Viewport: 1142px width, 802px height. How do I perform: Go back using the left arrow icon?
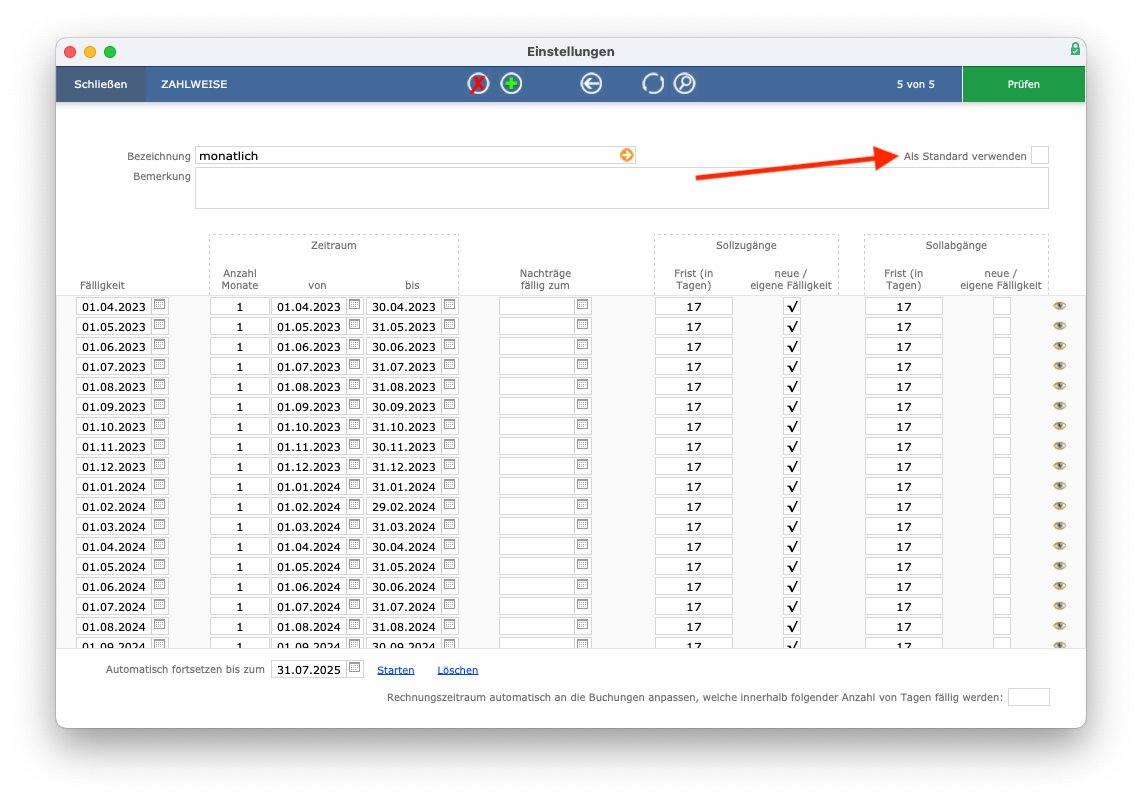[591, 84]
